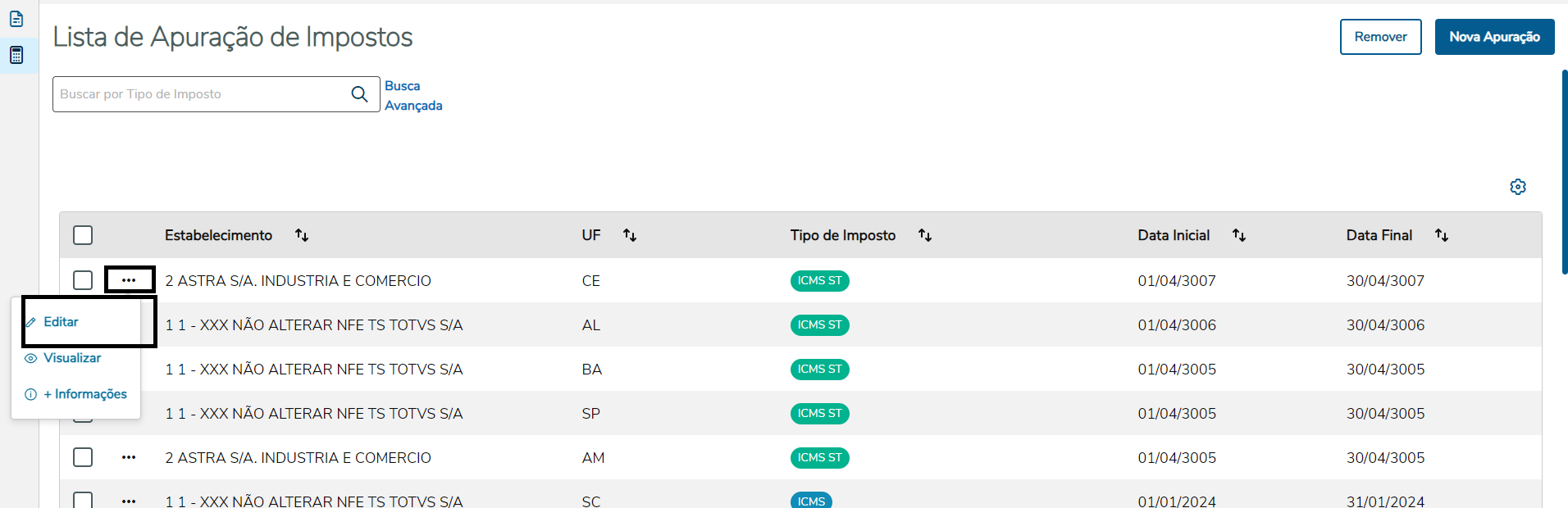1568x508 pixels.
Task: Focus the Buscar por Tipo de Imposto field
Action: pos(201,94)
